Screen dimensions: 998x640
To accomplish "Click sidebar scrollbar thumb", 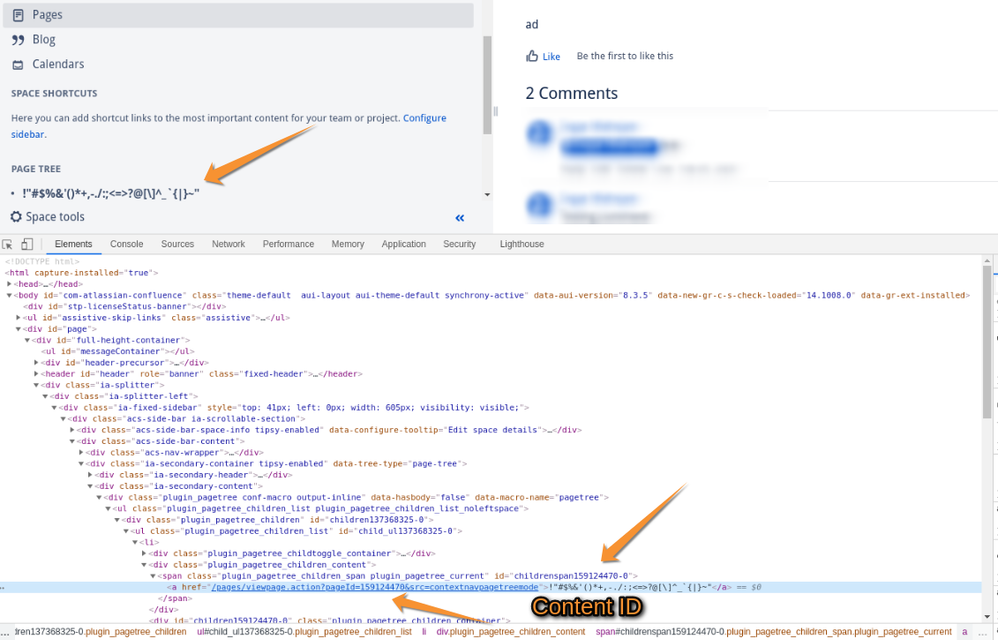I will click(x=487, y=85).
